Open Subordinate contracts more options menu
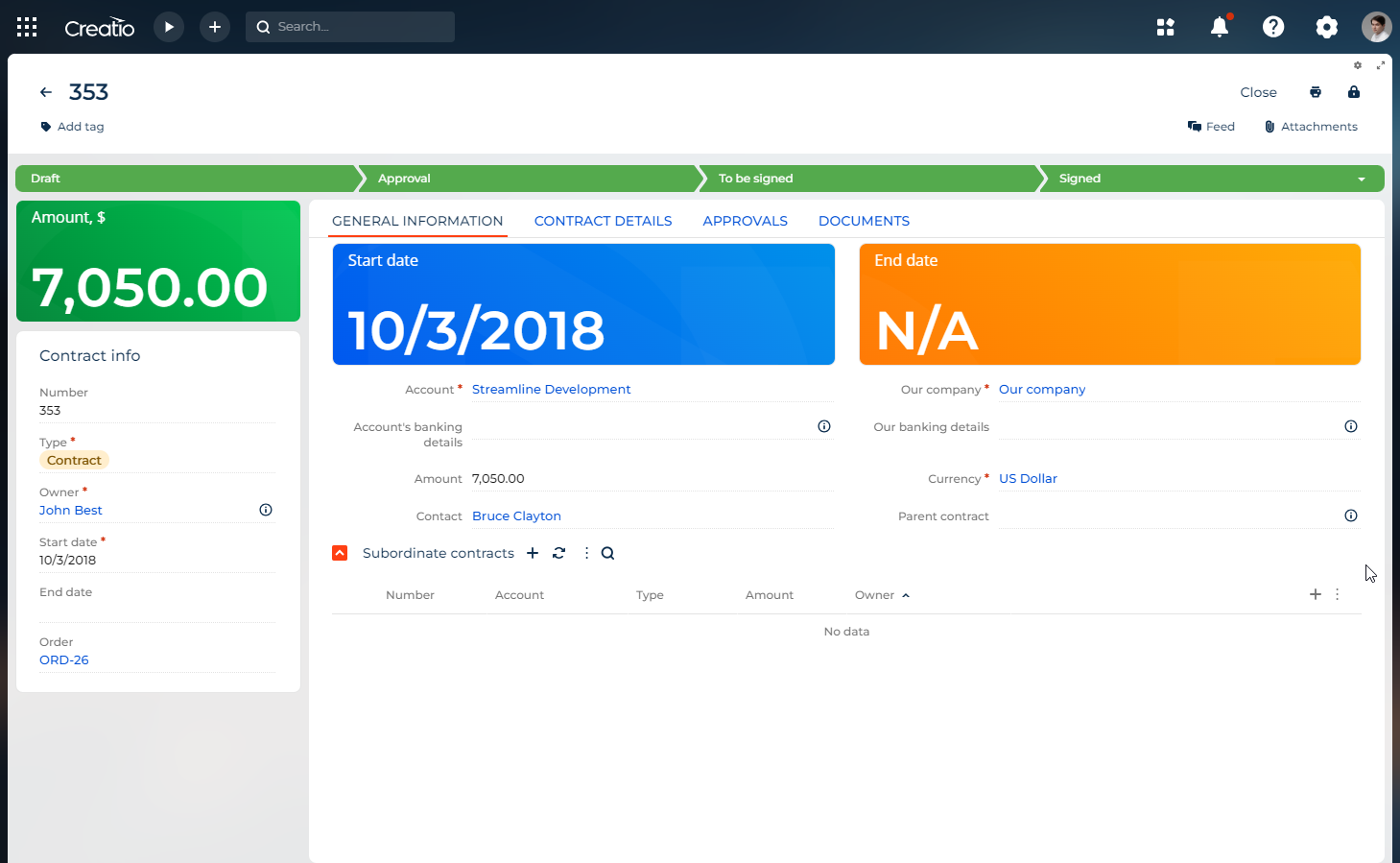The image size is (1400, 863). pyautogui.click(x=586, y=553)
